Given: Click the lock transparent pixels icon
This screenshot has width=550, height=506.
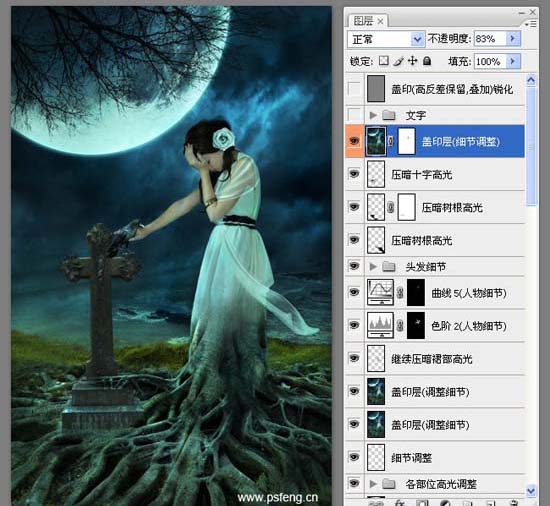Looking at the screenshot, I should click(383, 61).
